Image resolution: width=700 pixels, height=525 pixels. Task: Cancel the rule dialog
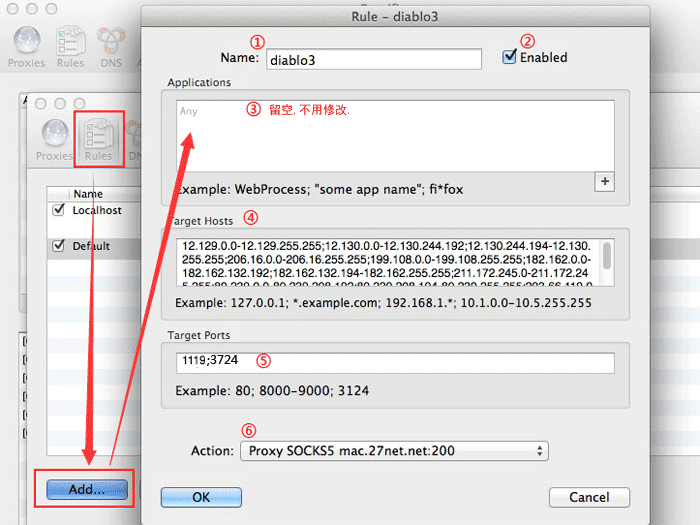(589, 497)
